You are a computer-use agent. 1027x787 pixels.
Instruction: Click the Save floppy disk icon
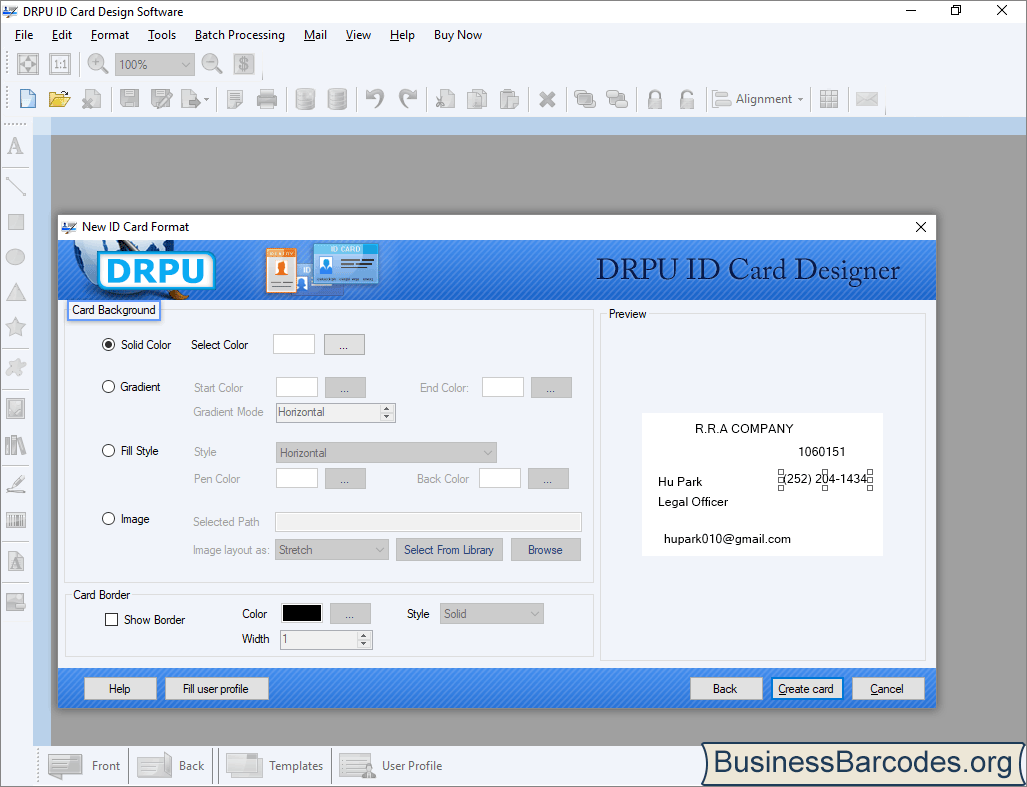129,99
